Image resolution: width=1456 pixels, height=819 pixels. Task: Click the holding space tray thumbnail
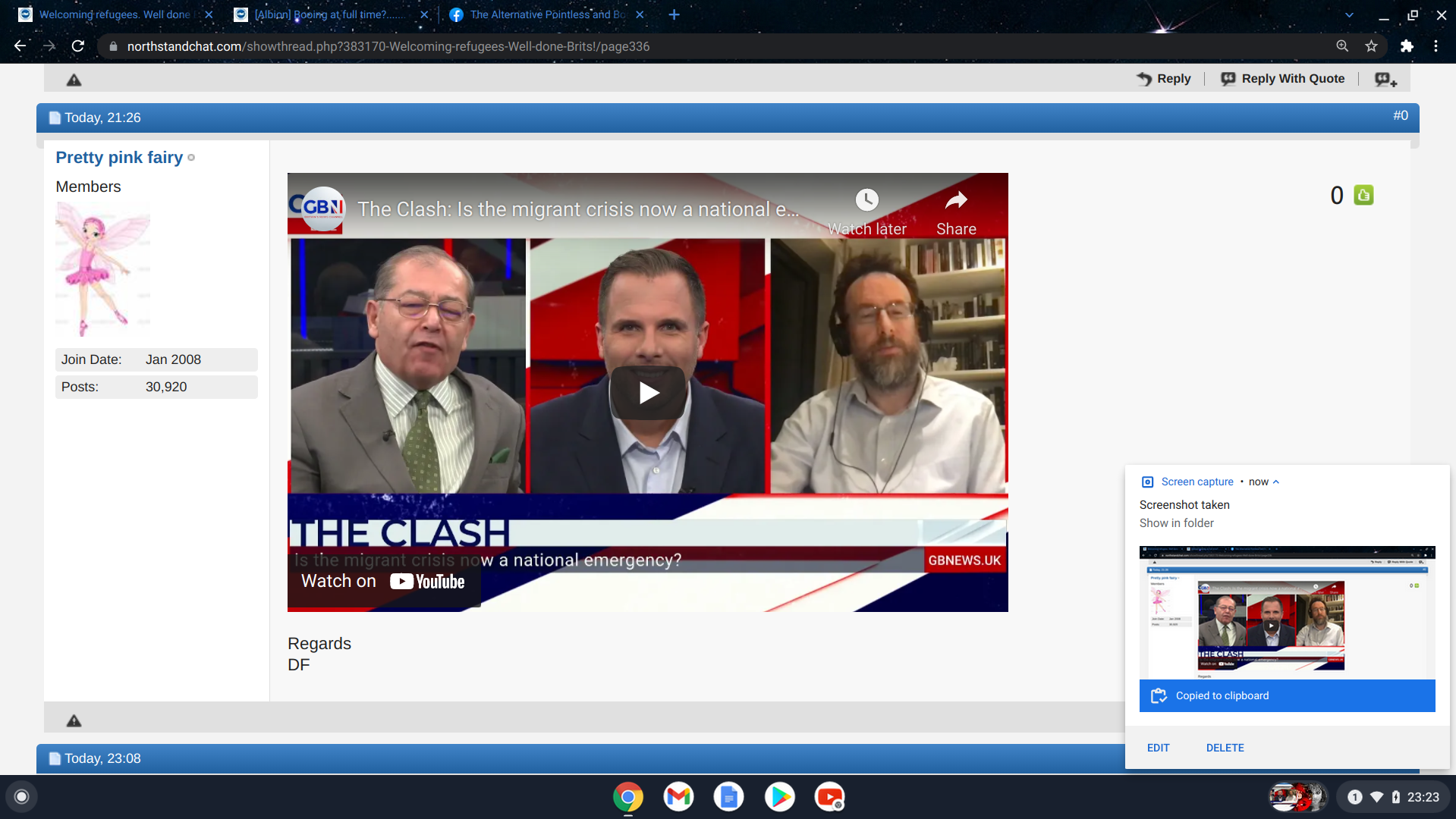(1298, 797)
